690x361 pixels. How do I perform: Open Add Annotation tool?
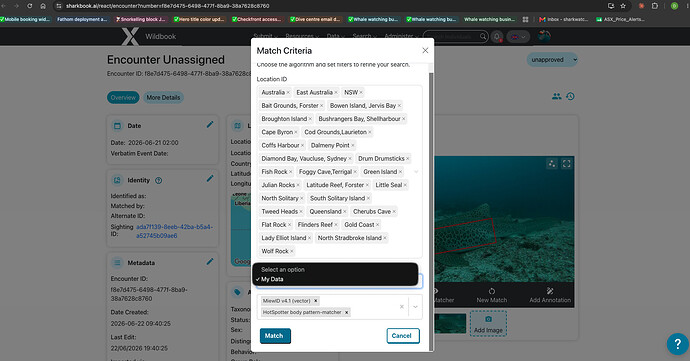click(x=550, y=295)
